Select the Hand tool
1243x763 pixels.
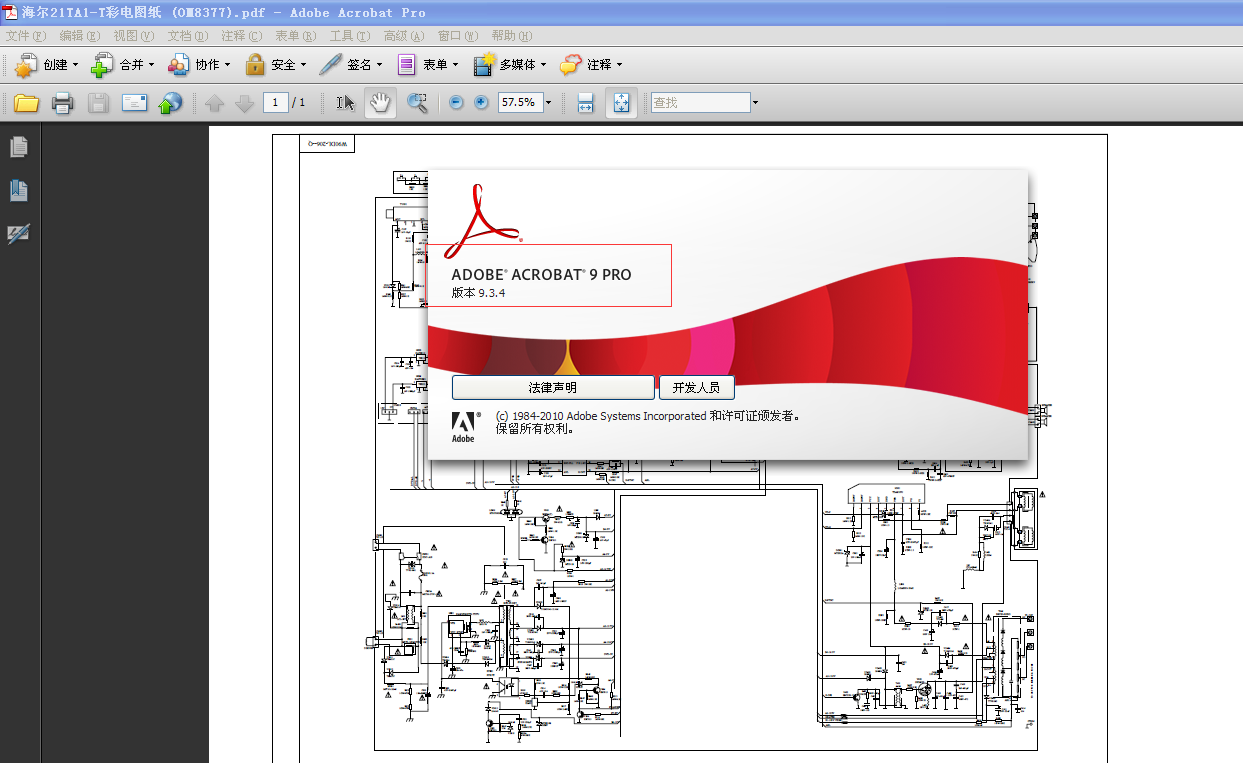click(380, 102)
